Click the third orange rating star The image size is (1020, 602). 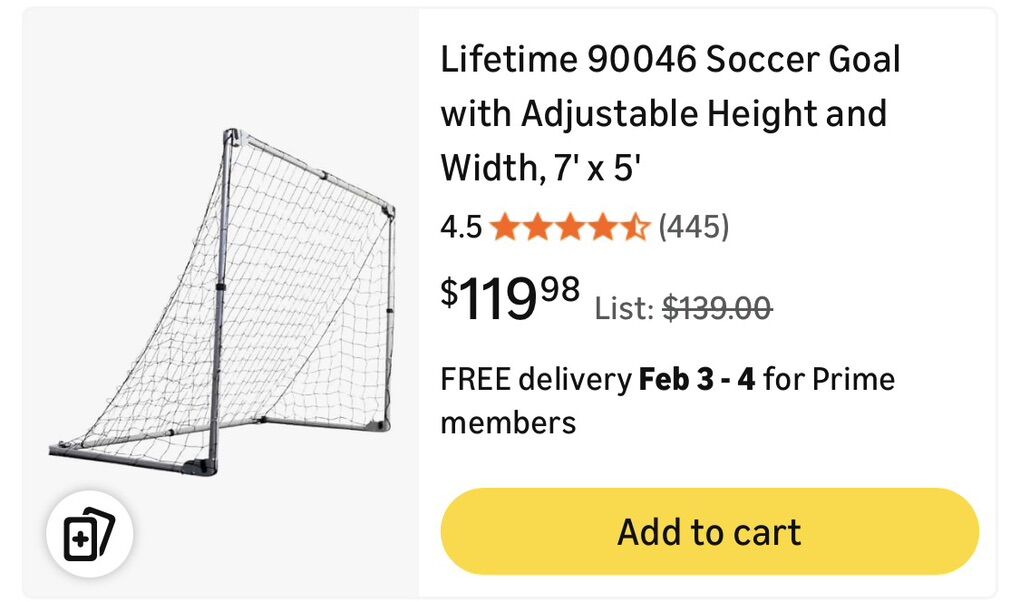click(x=571, y=228)
